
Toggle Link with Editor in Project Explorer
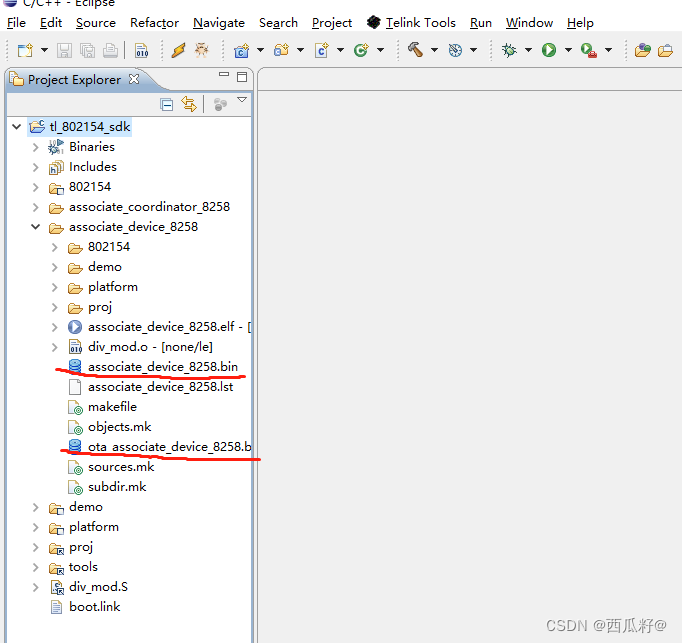(x=189, y=104)
